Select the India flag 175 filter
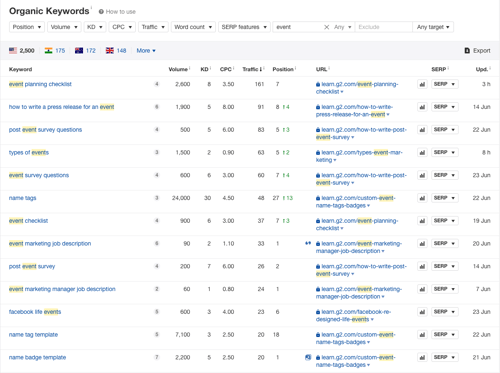The height and width of the screenshot is (373, 500). (x=55, y=51)
